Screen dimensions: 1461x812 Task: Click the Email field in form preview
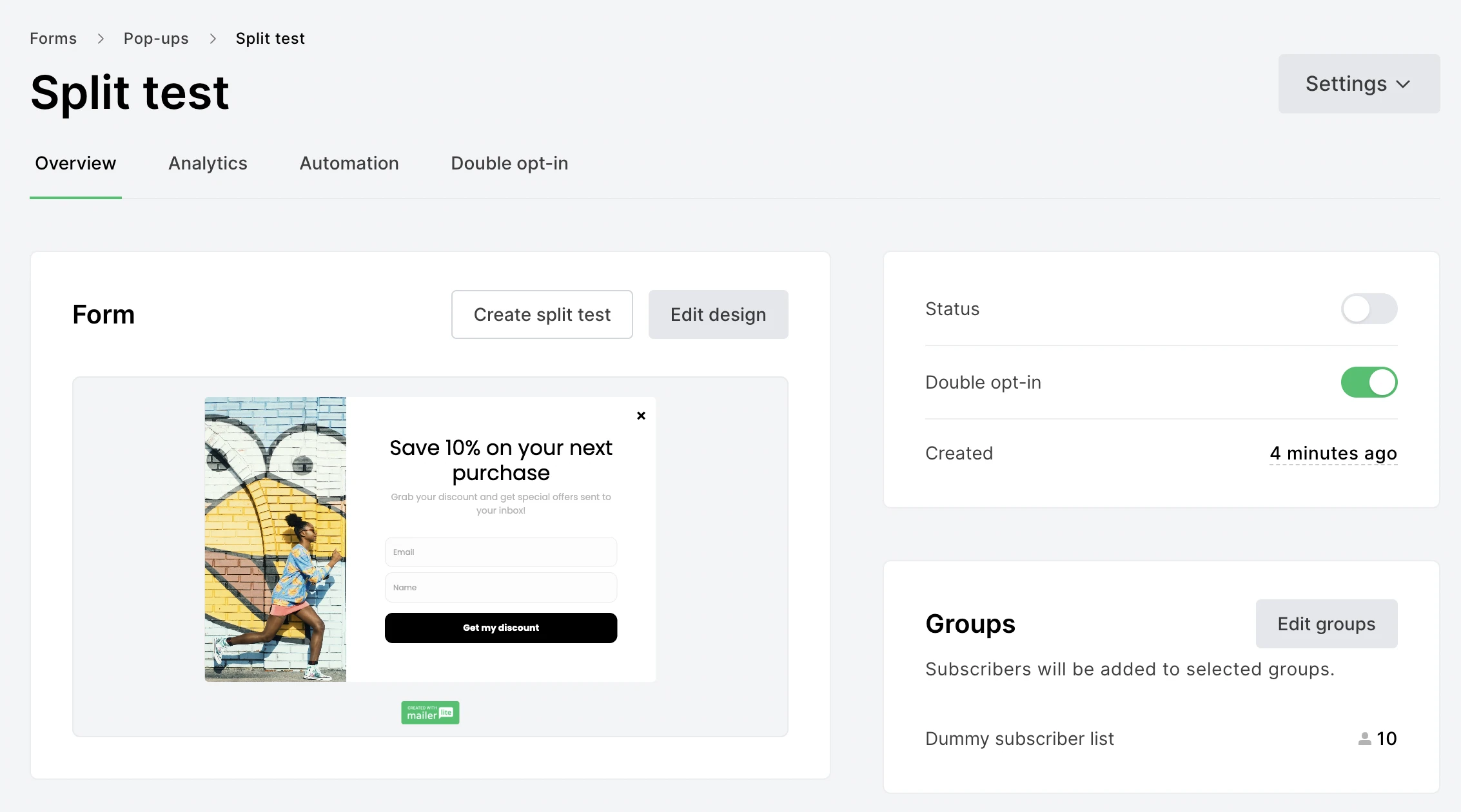[500, 552]
